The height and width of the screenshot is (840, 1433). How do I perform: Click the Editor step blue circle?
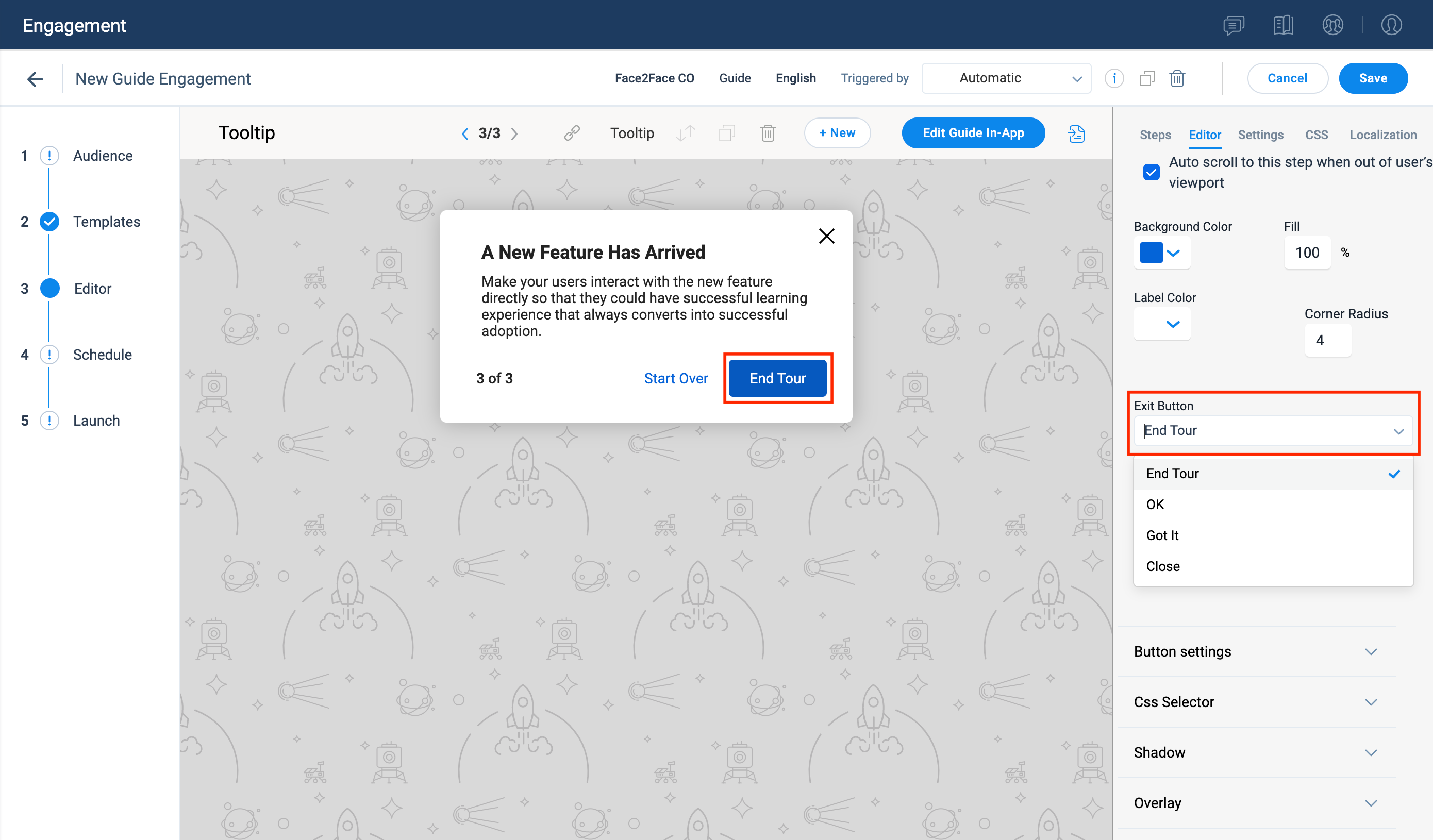49,288
